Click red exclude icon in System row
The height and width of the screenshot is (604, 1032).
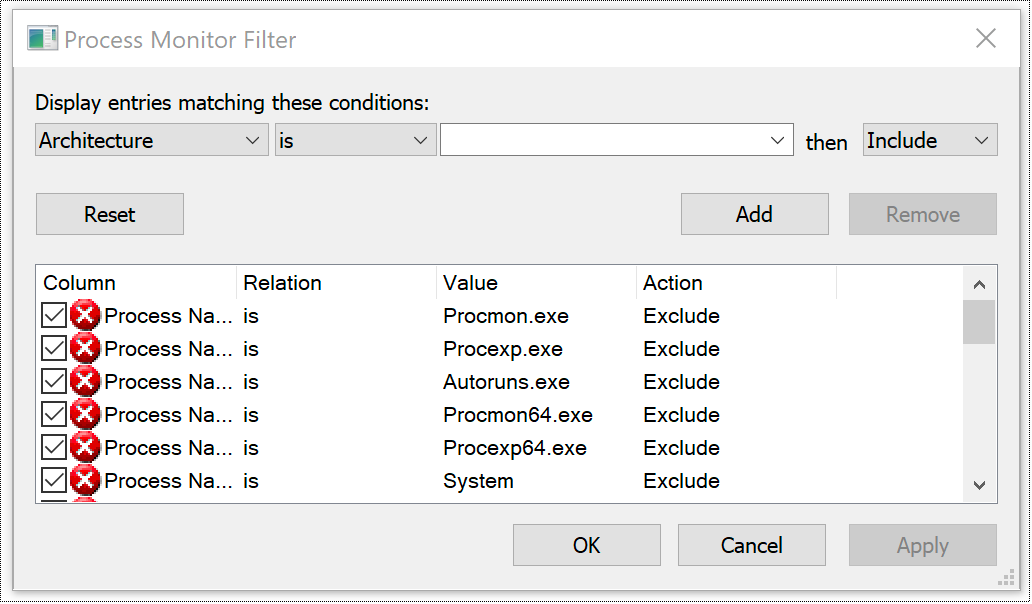85,480
